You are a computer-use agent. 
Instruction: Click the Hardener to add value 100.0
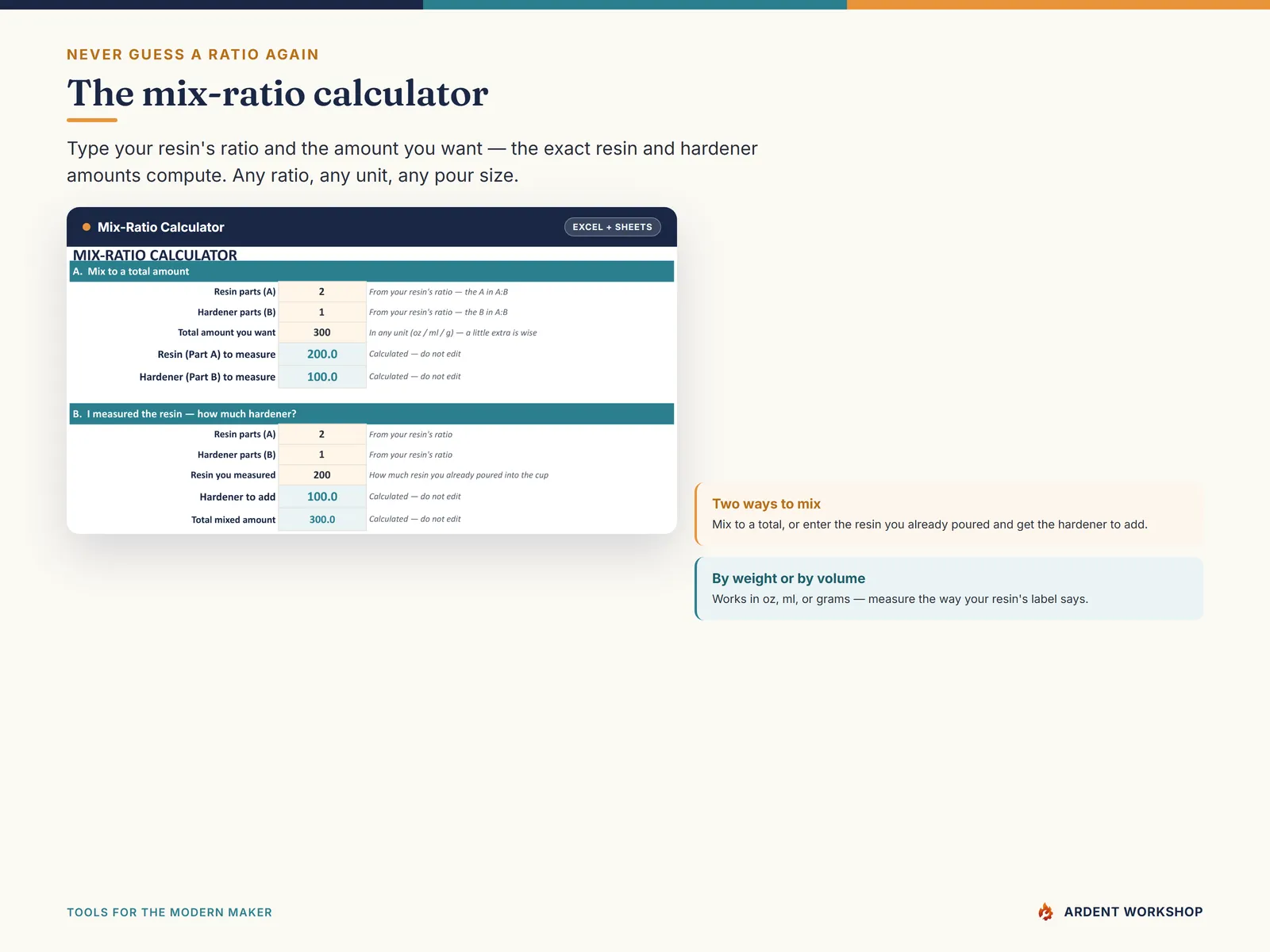tap(321, 497)
